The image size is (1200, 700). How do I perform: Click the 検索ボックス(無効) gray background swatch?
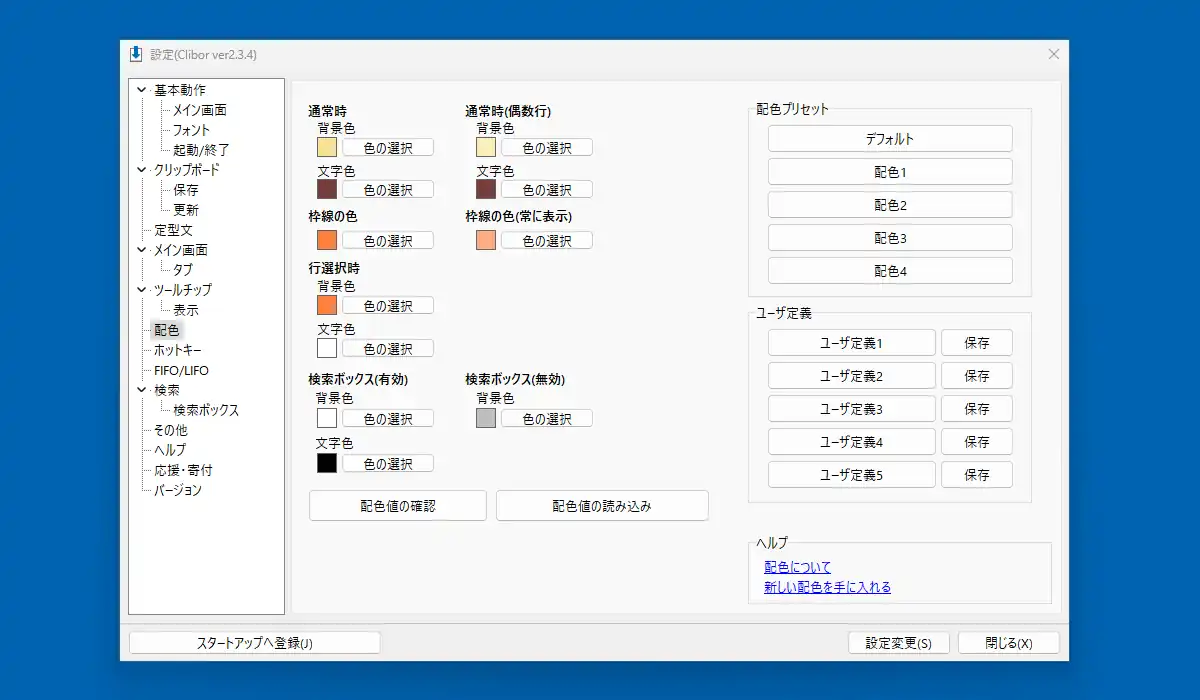point(486,418)
